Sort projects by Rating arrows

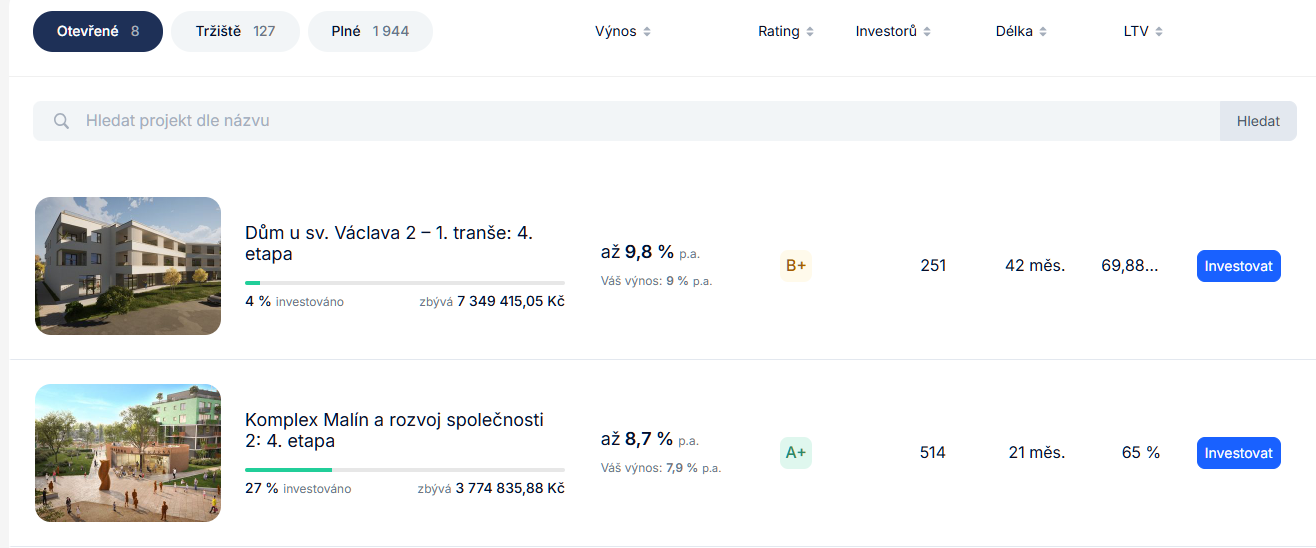point(810,32)
